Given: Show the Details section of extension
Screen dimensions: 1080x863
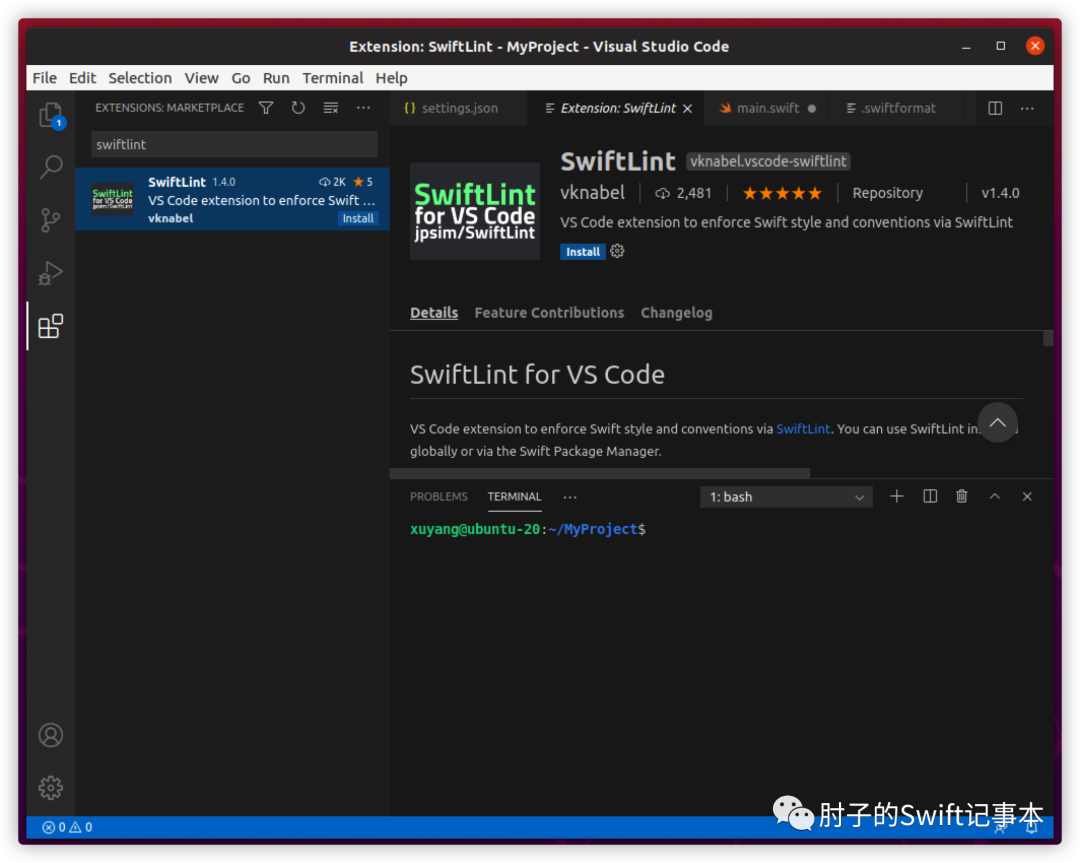Looking at the screenshot, I should (x=434, y=313).
